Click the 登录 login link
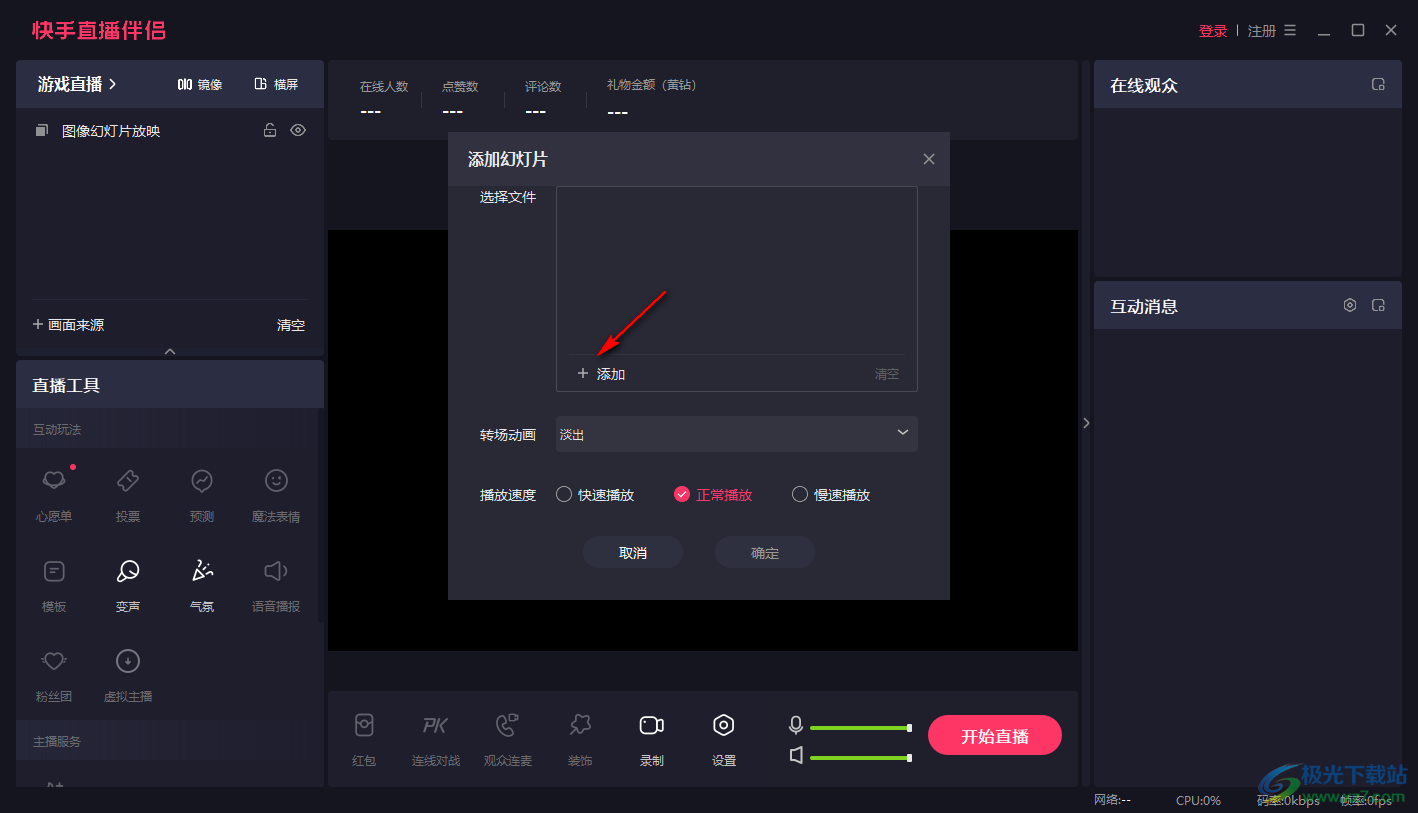Screen dimensions: 1418x813 [x=1213, y=31]
